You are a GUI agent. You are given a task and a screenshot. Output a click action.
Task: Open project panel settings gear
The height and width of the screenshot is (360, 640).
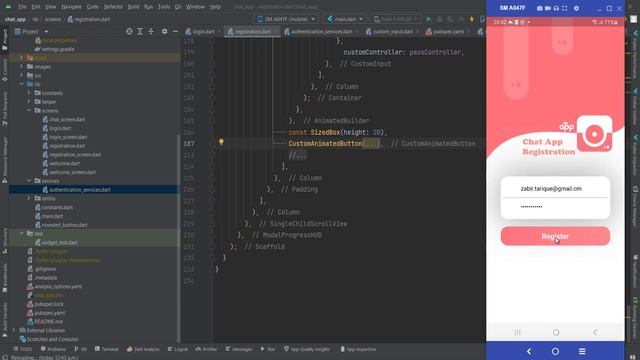[164, 31]
